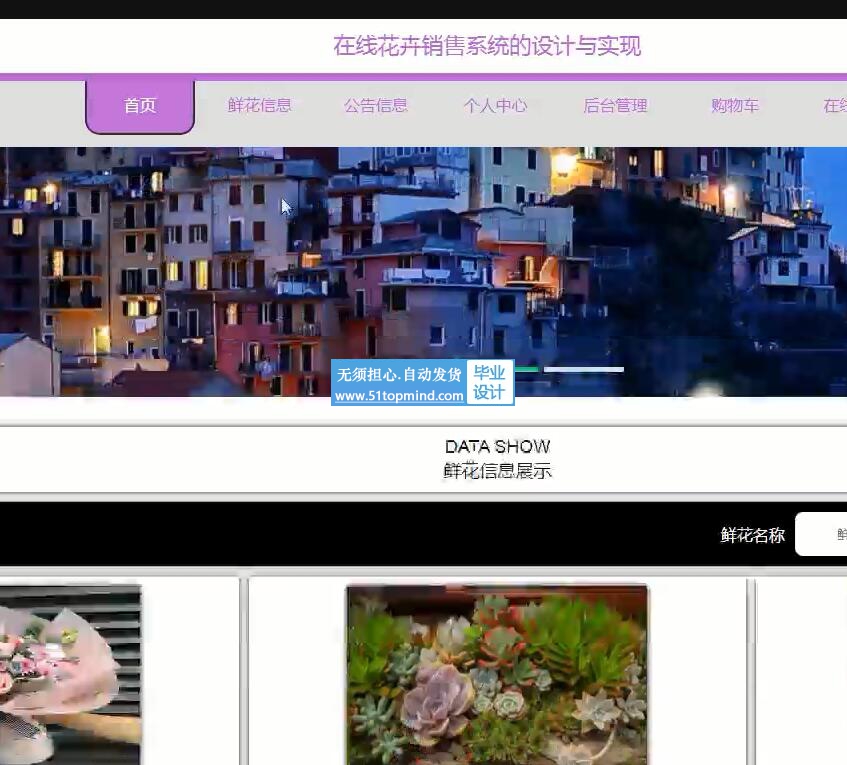Click the 鲜花信息展示 section heading

pos(497,470)
